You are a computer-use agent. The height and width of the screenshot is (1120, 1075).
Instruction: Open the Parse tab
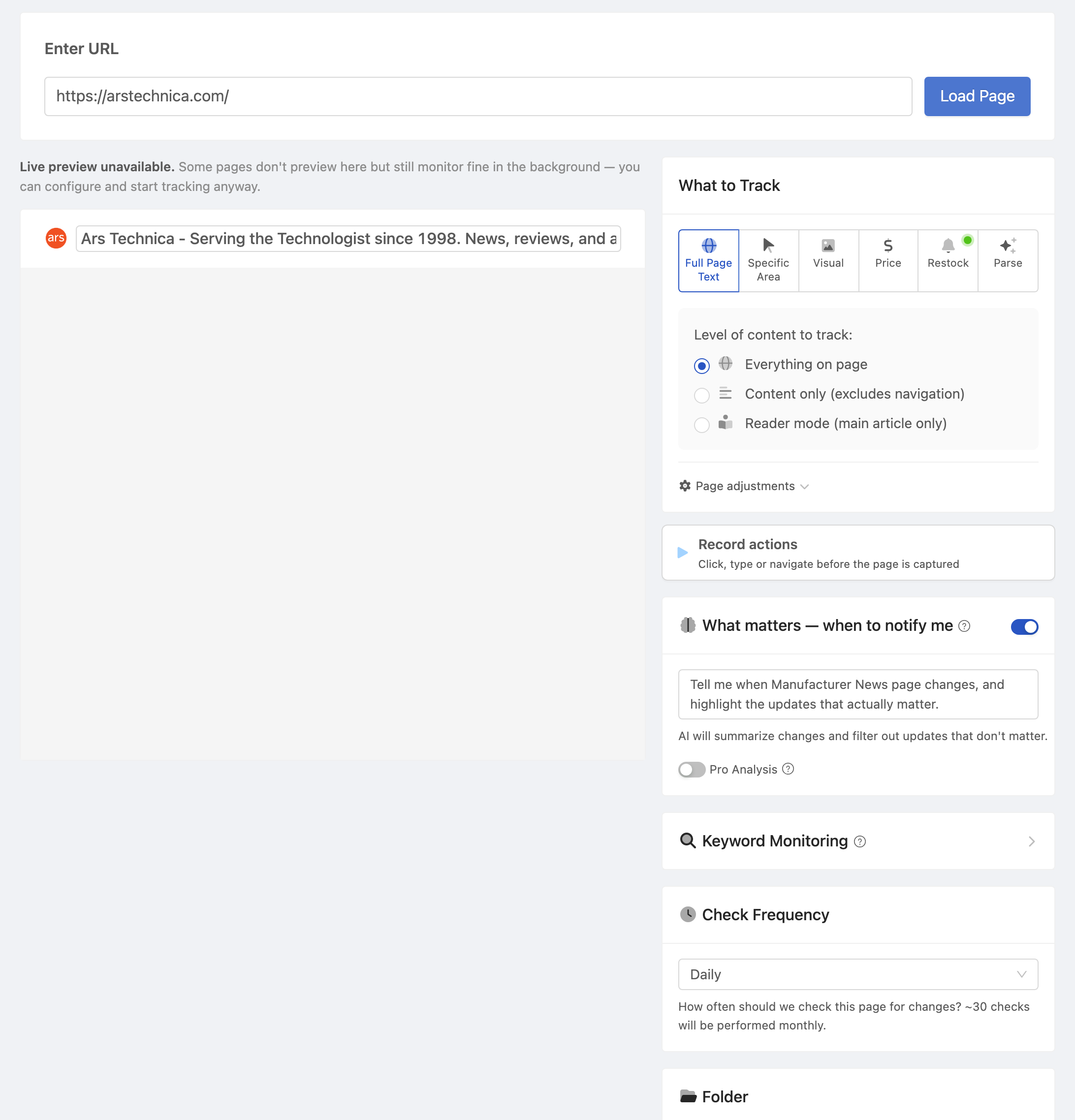click(x=1008, y=261)
